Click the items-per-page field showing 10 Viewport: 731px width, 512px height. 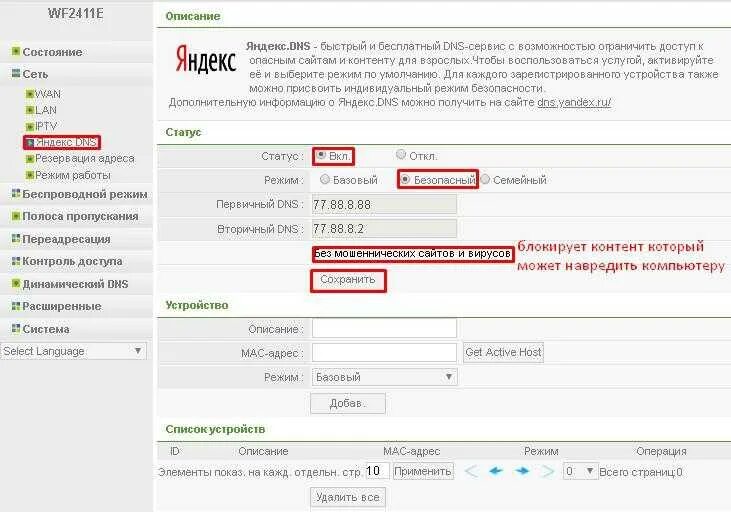[376, 471]
